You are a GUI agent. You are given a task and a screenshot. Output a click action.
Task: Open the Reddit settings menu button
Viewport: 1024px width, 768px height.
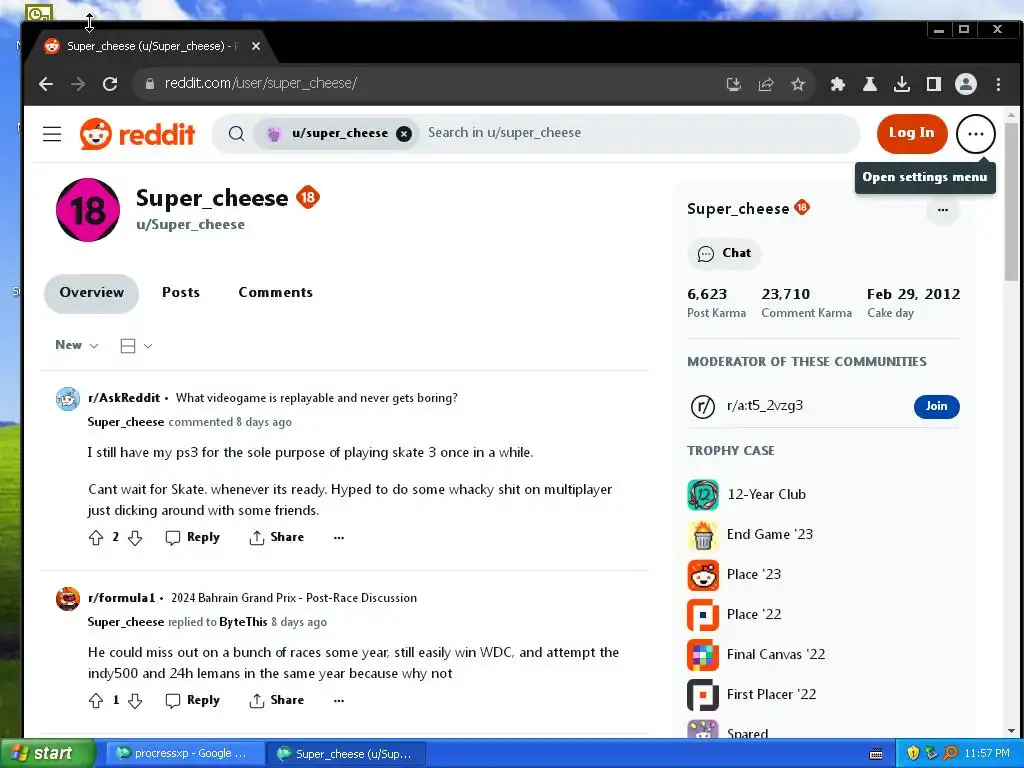(x=976, y=134)
